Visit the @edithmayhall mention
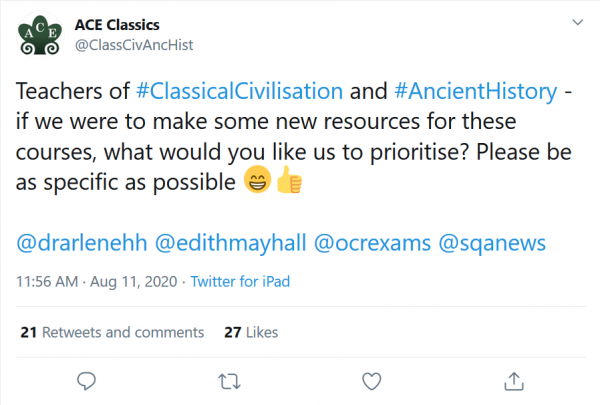600x405 pixels. point(230,243)
